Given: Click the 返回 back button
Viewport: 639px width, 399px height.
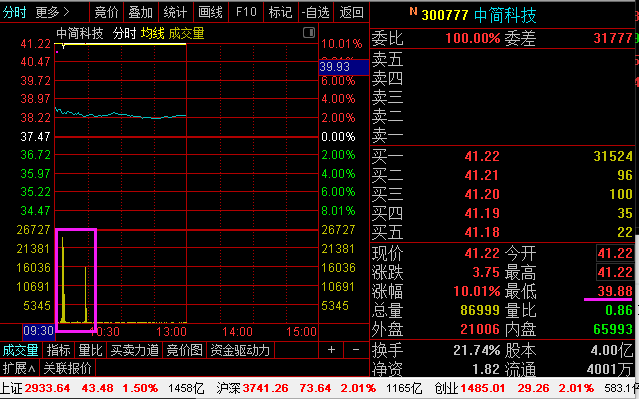Looking at the screenshot, I should pyautogui.click(x=351, y=12).
